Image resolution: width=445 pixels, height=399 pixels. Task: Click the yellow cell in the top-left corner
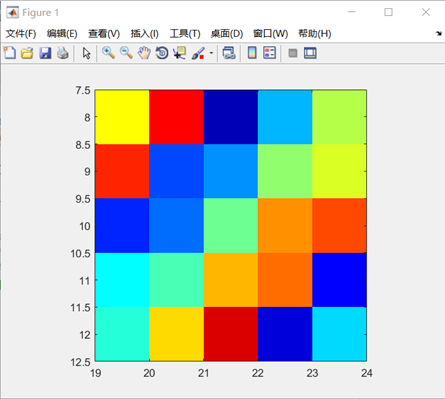[122, 117]
